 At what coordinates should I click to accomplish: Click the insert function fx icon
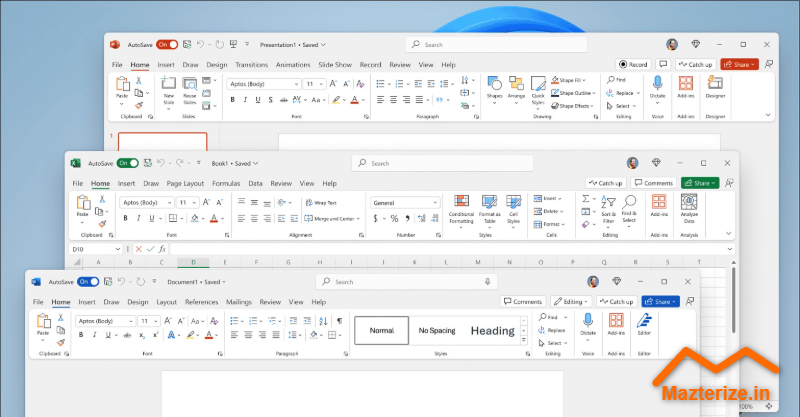pyautogui.click(x=162, y=249)
